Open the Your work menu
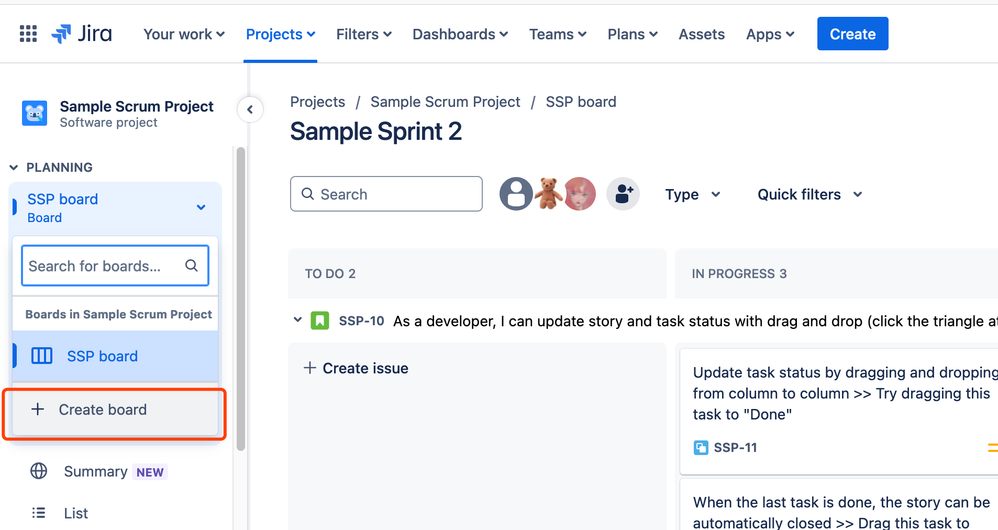Image resolution: width=998 pixels, height=530 pixels. [x=184, y=34]
